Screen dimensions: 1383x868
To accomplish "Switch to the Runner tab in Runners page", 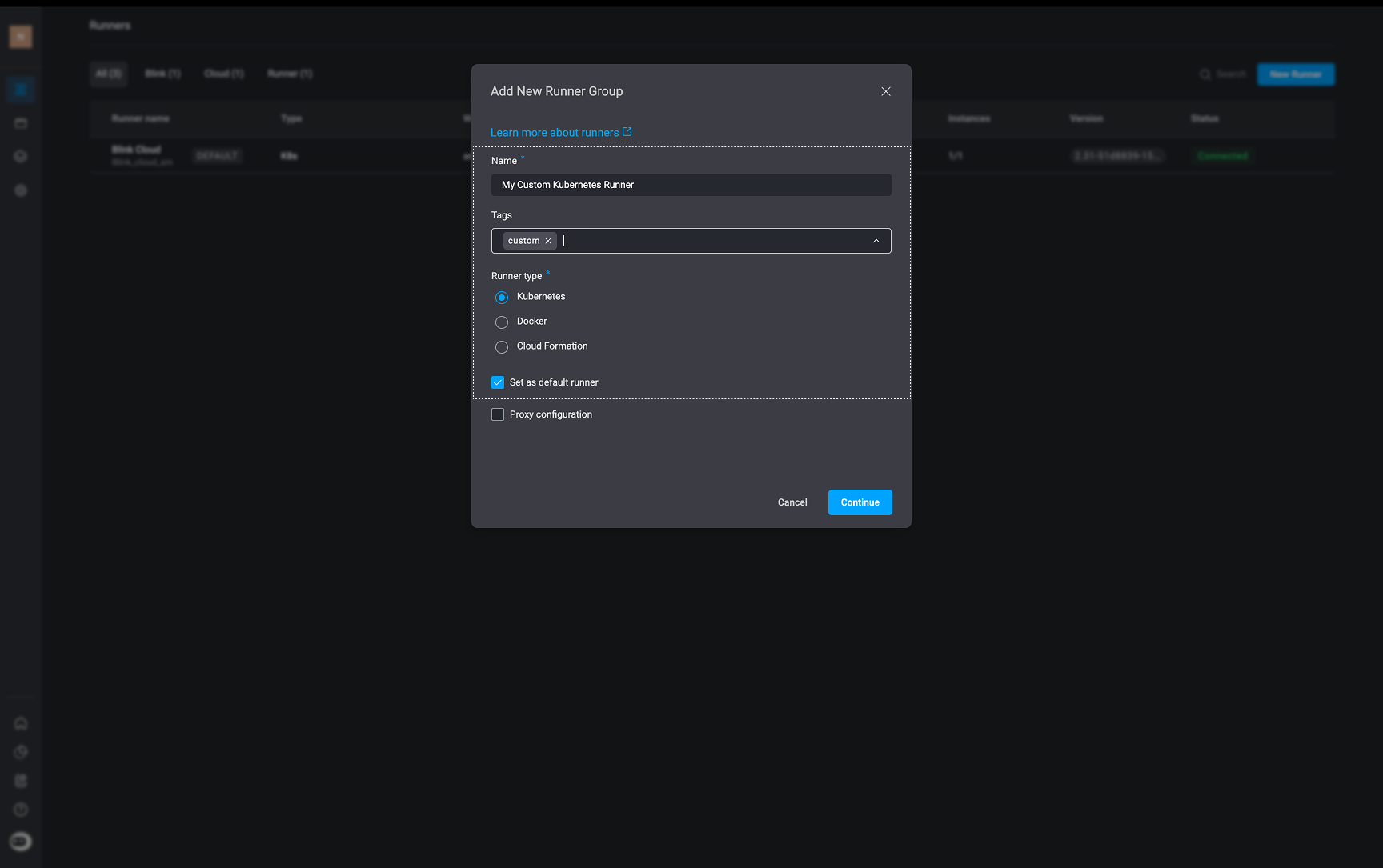I will point(290,74).
